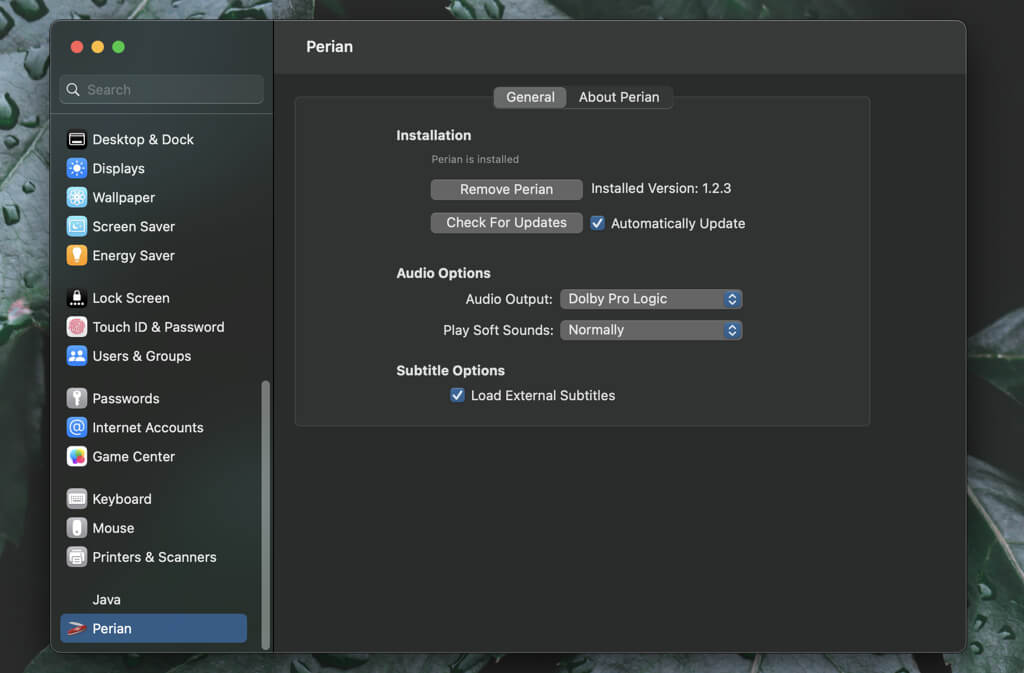Open the Wallpaper pane label
Viewport: 1024px width, 673px height.
123,197
